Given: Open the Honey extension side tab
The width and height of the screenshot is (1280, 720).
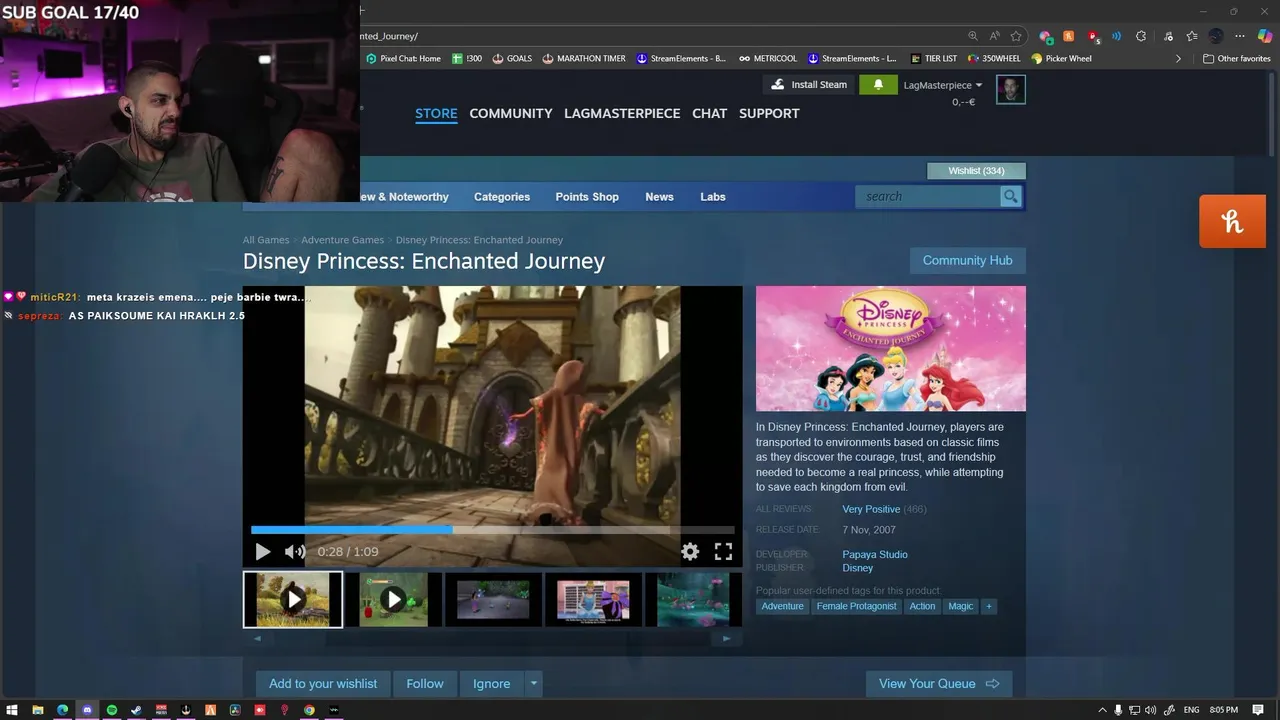Looking at the screenshot, I should click(1232, 221).
